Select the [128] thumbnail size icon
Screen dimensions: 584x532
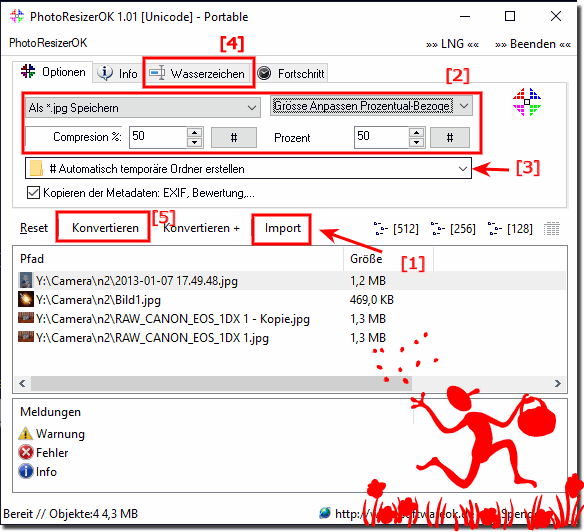pos(510,228)
